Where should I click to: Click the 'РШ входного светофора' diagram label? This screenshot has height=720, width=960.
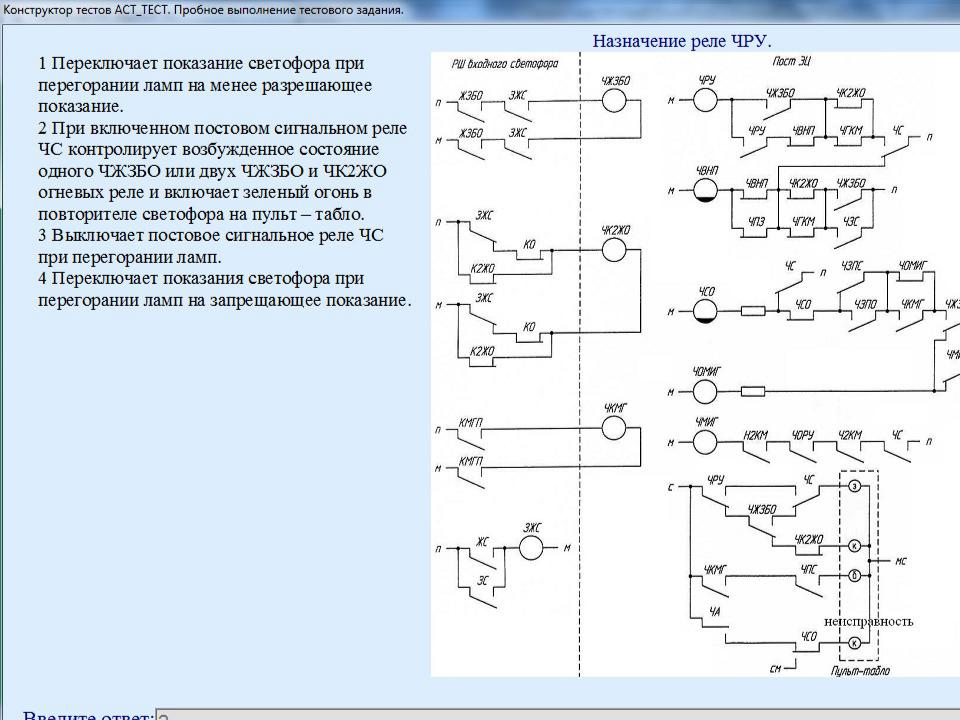[x=505, y=63]
